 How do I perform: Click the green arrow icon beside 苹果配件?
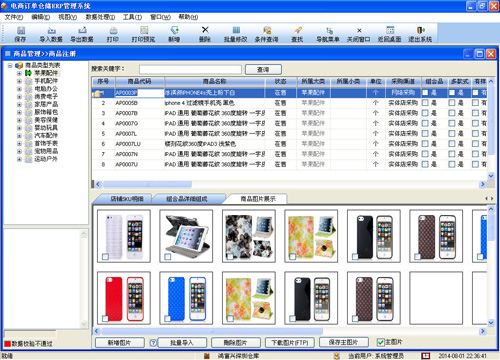coord(28,73)
